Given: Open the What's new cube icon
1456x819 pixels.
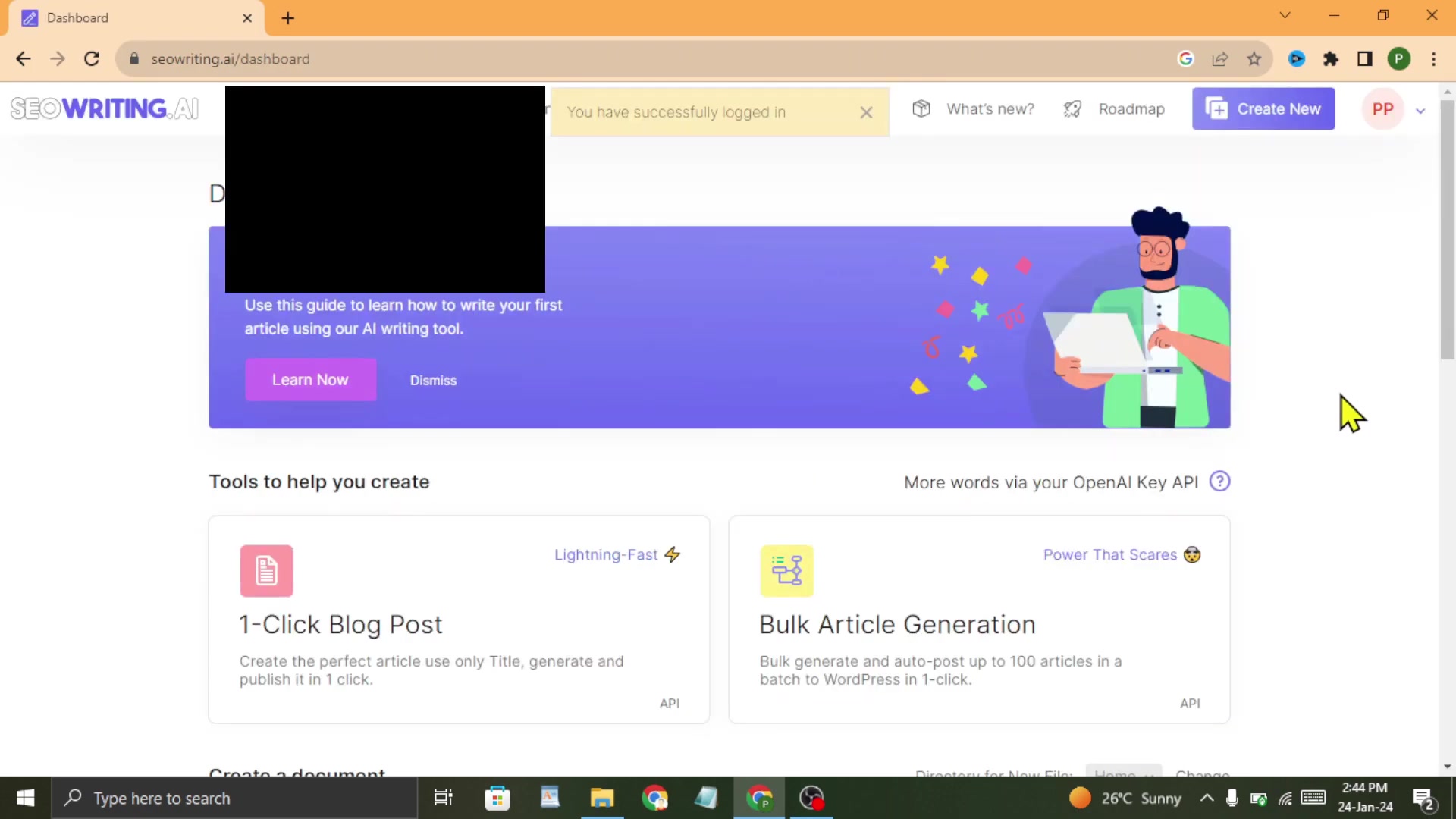Looking at the screenshot, I should point(921,109).
